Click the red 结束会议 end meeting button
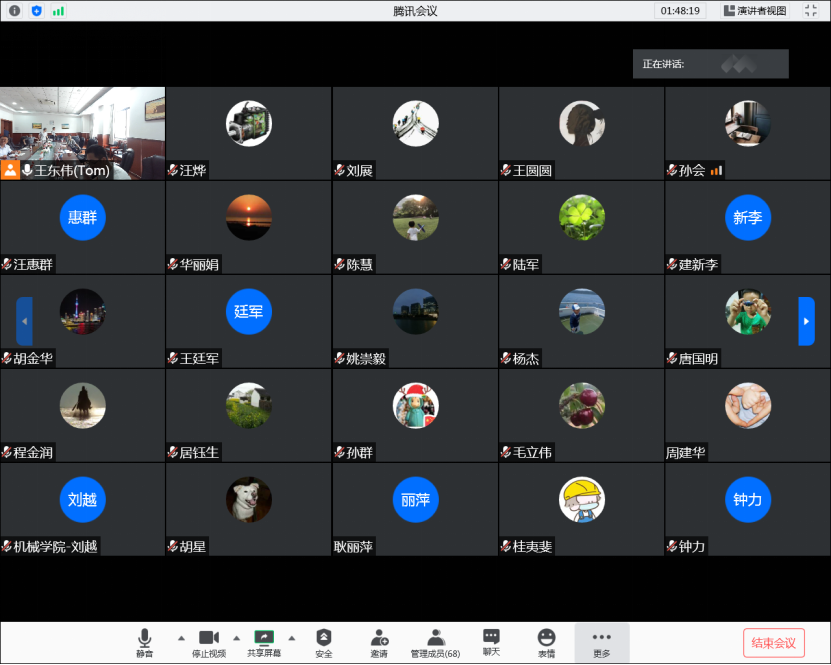The width and height of the screenshot is (831, 665). 773,642
